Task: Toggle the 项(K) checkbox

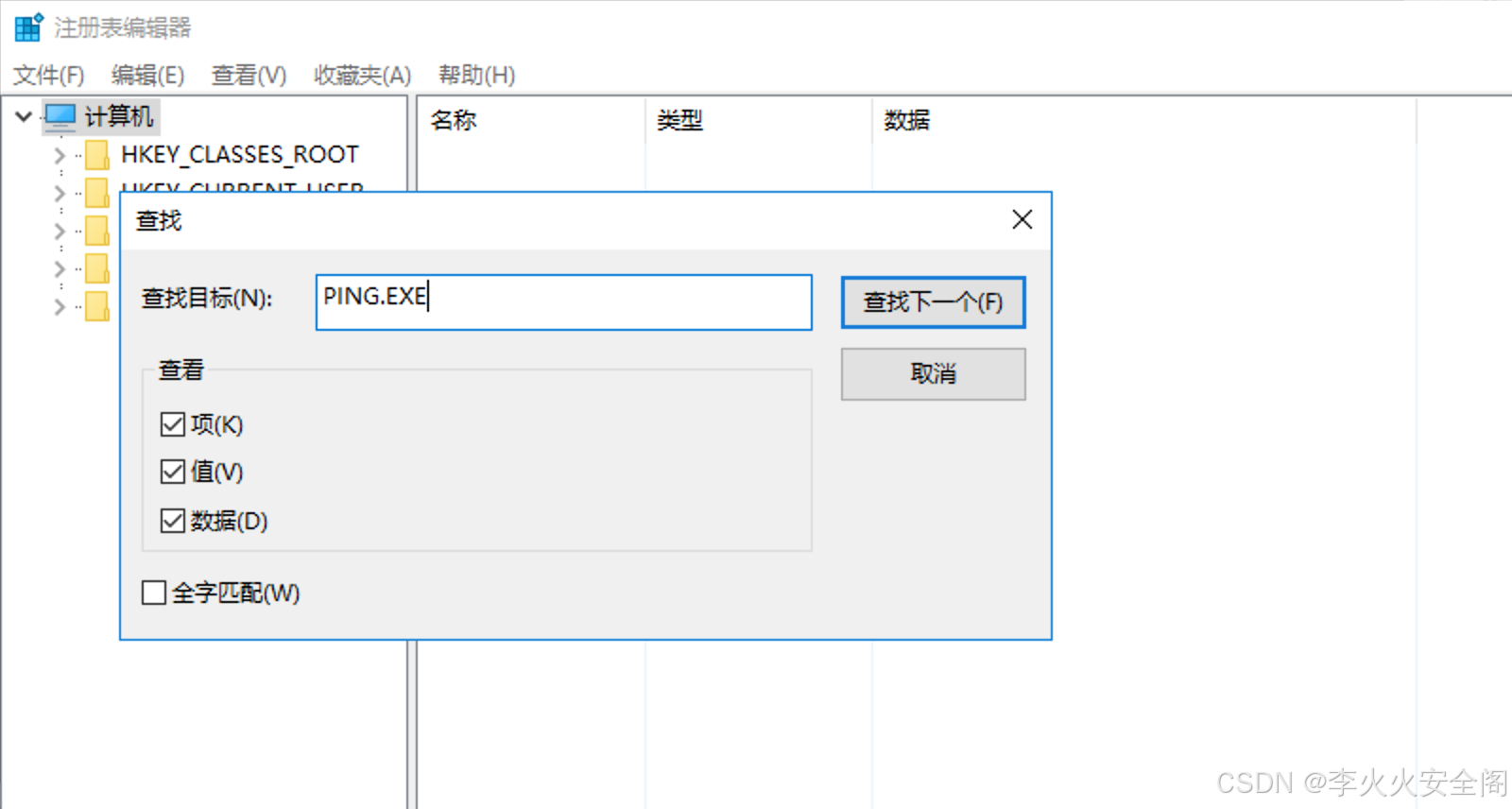Action: click(172, 424)
